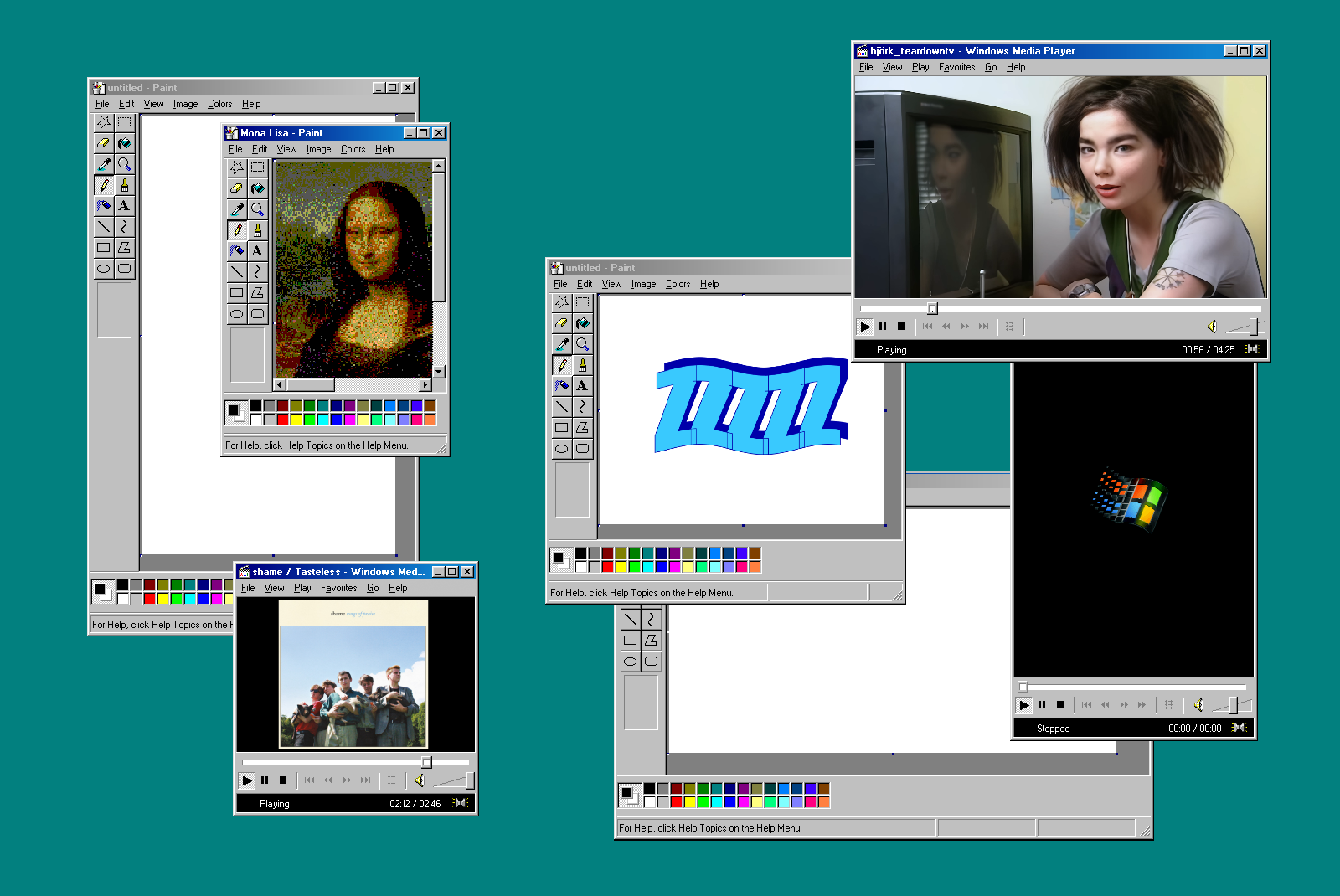1340x896 pixels.
Task: Select the Ellipse tool in Mona Lisa Paint
Action: 237,313
